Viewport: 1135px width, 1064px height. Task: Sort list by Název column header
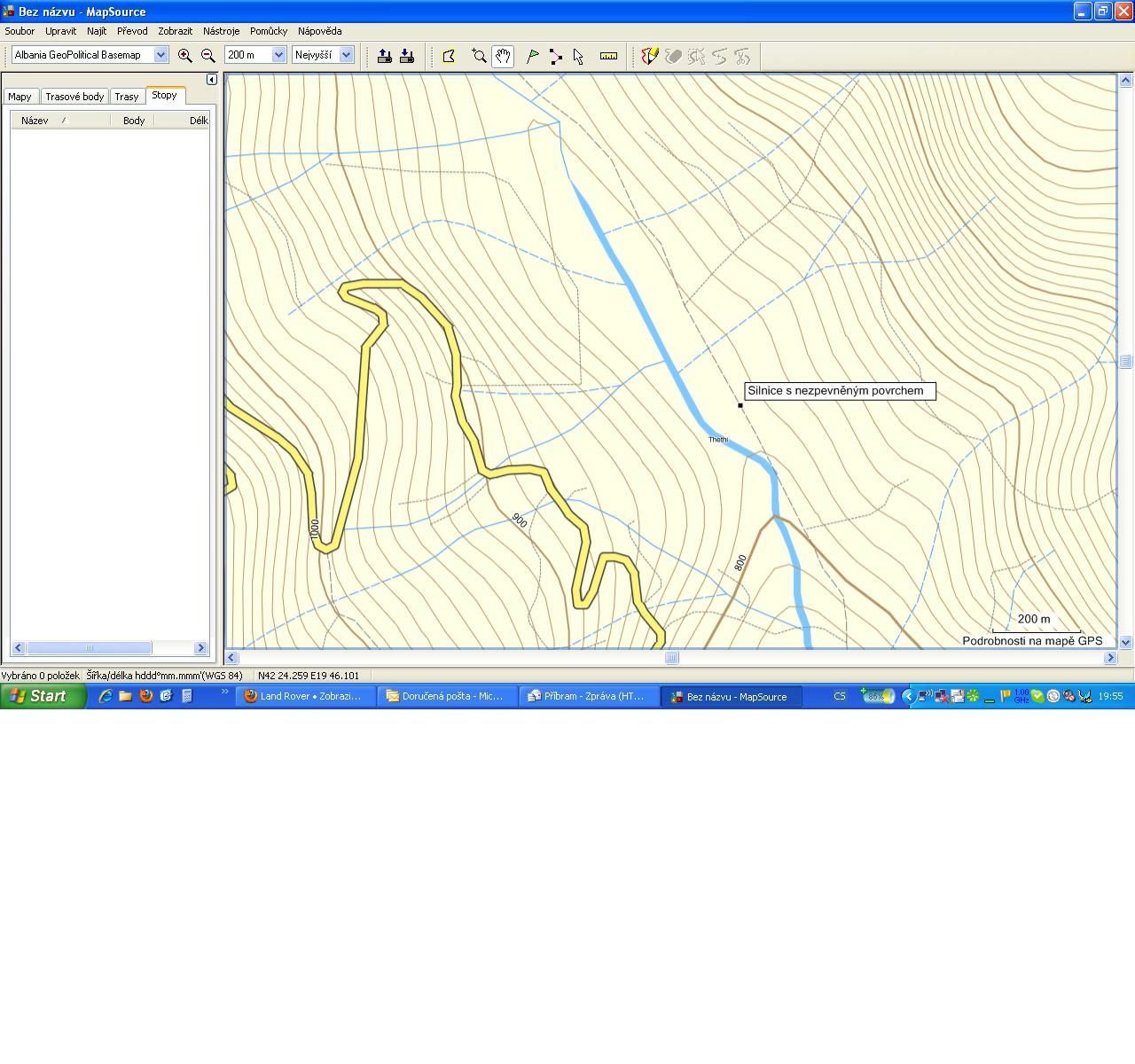[35, 121]
